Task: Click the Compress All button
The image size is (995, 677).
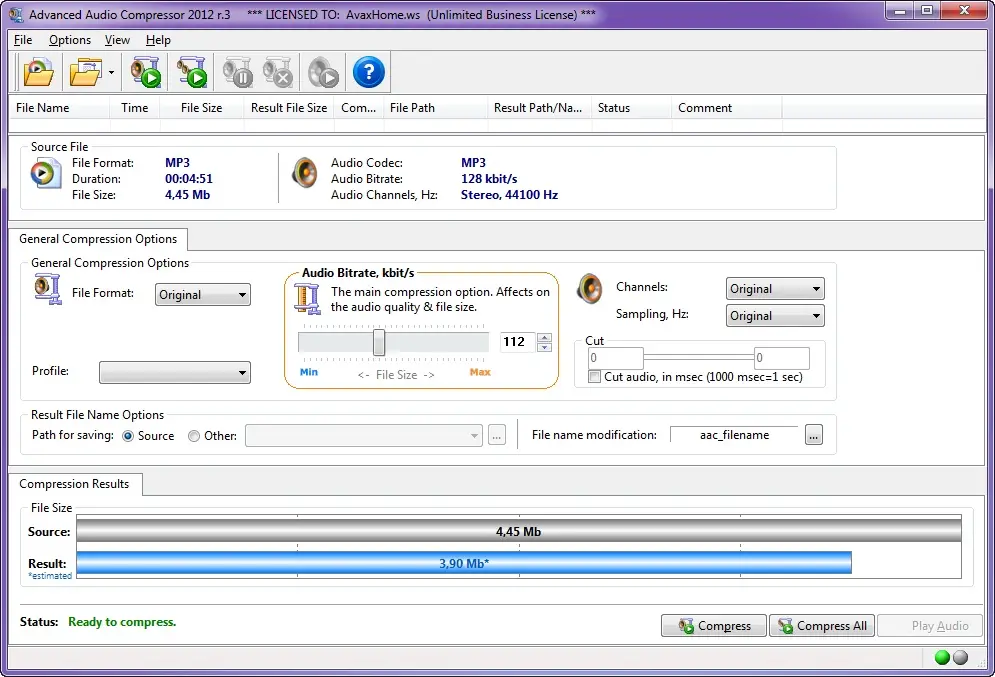Action: pyautogui.click(x=822, y=626)
